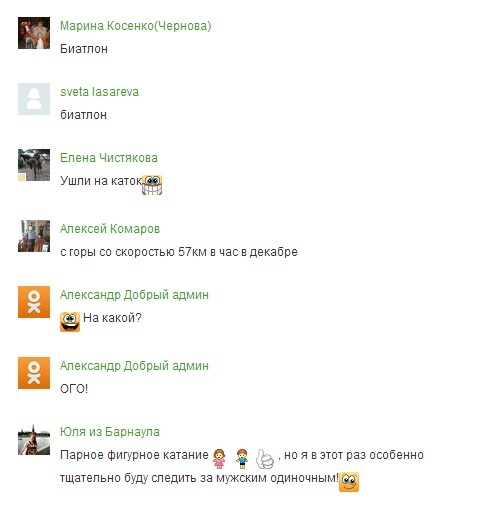Open Юля из Барнаула profile name link
Image resolution: width=489 pixels, height=510 pixels.
click(110, 432)
